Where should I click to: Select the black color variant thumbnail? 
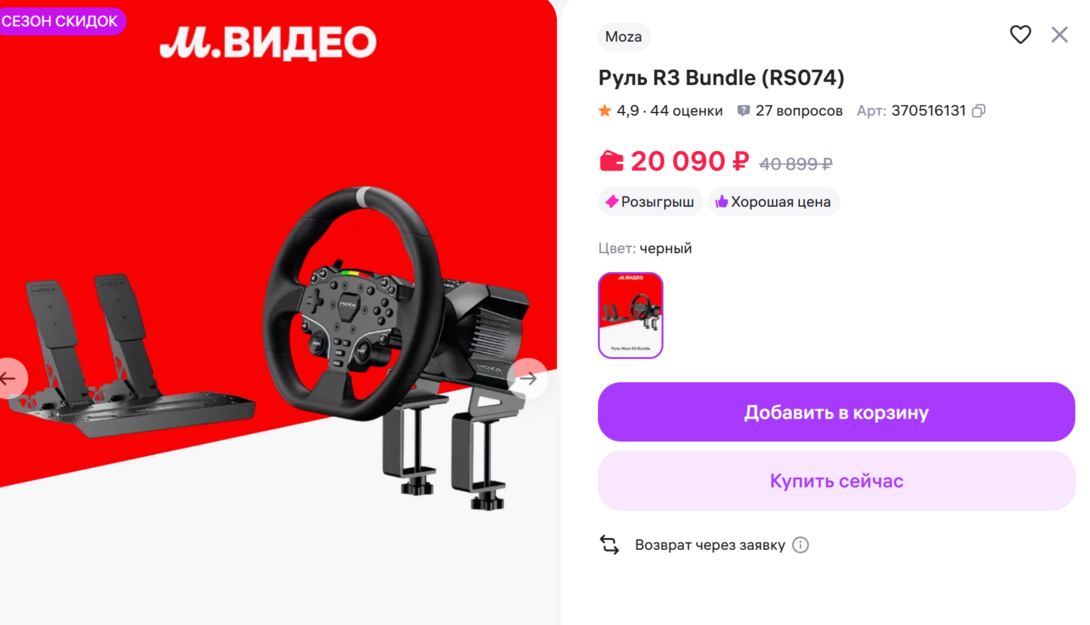pyautogui.click(x=631, y=316)
